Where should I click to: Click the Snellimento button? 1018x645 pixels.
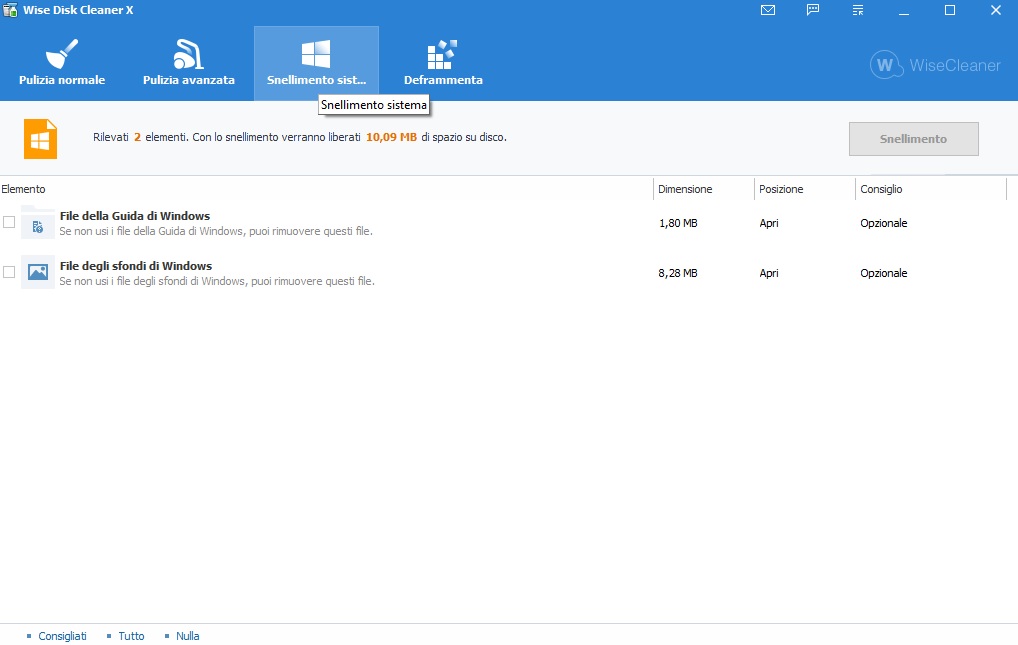click(913, 138)
